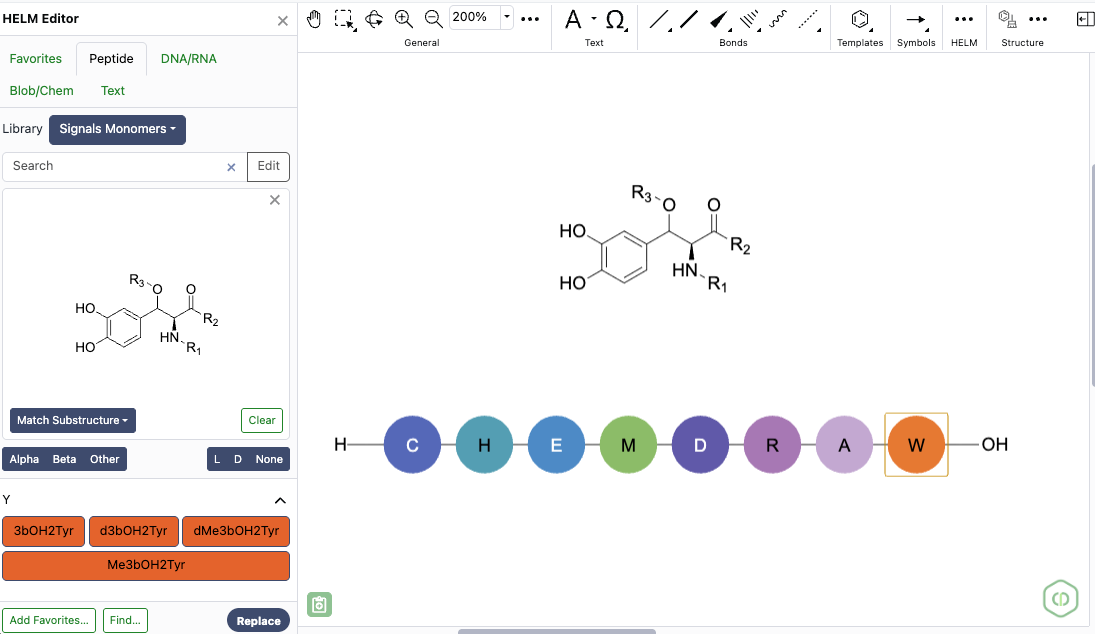Collapse the Y monomer group
The width and height of the screenshot is (1095, 634).
pyautogui.click(x=280, y=500)
